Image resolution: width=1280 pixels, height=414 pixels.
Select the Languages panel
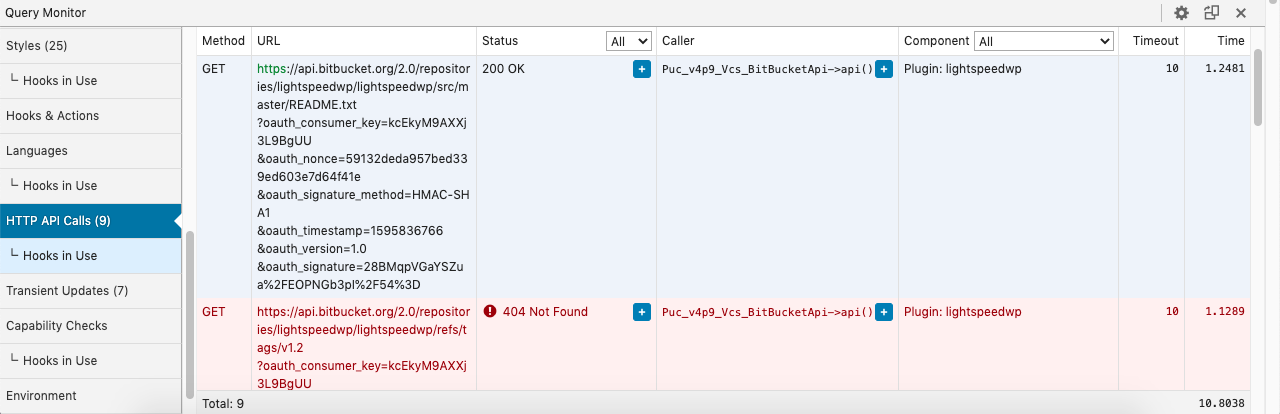pyautogui.click(x=90, y=151)
